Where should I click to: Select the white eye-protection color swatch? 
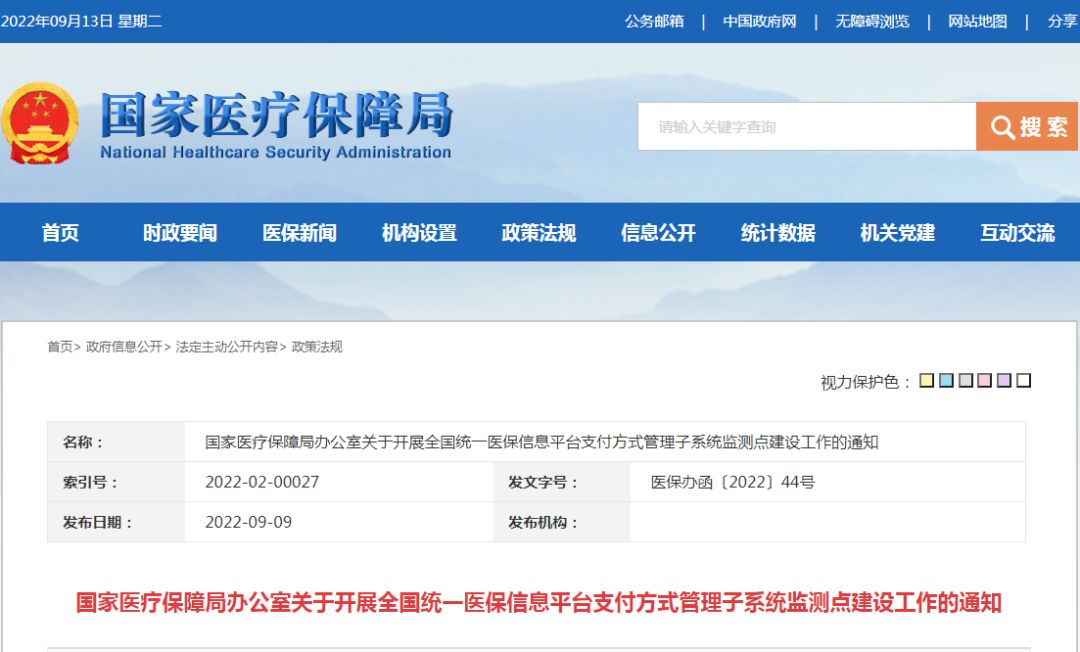1024,380
